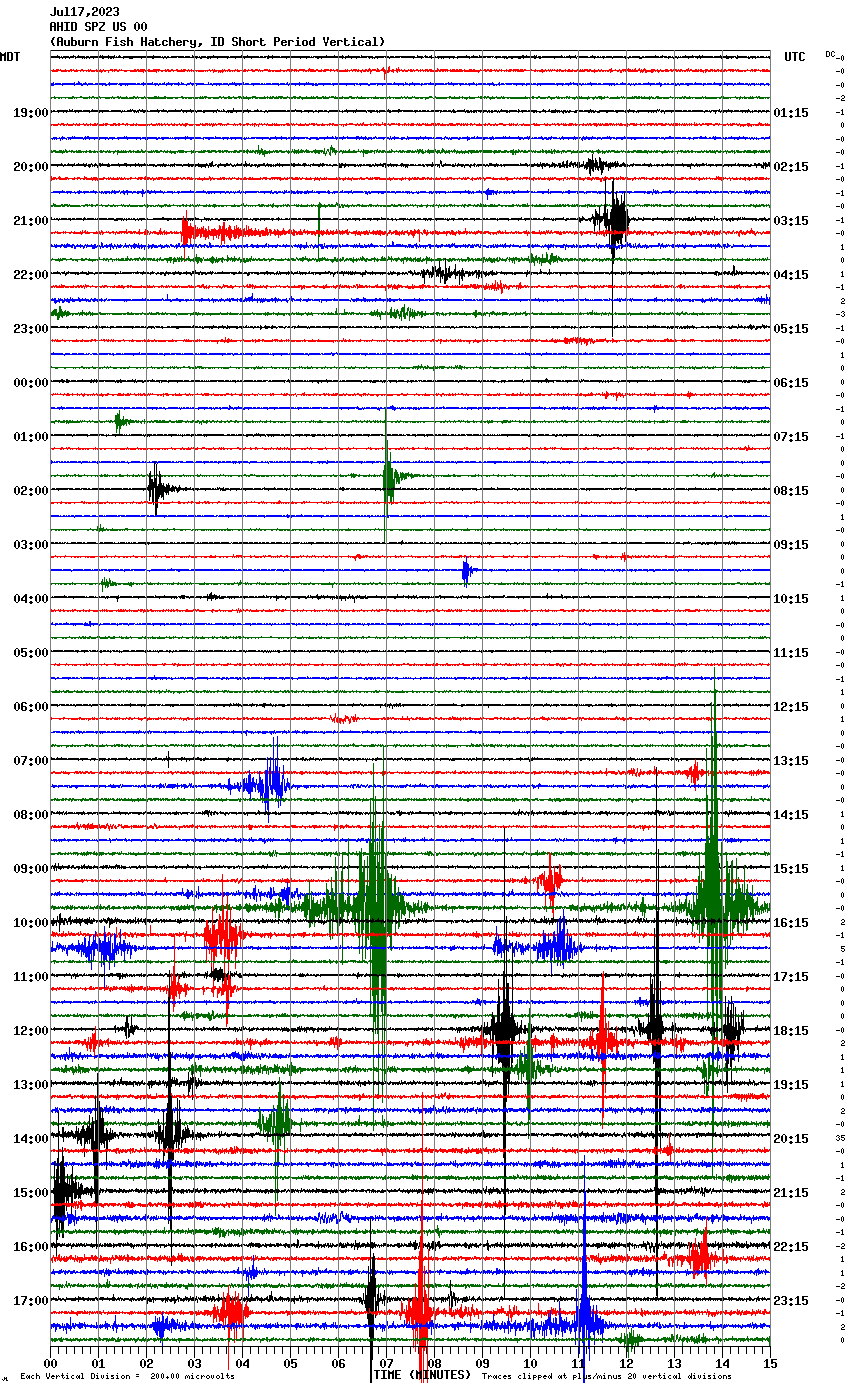This screenshot has width=850, height=1390.
Task: Click minute tick 12 on bottom axis
Action: [x=626, y=1363]
